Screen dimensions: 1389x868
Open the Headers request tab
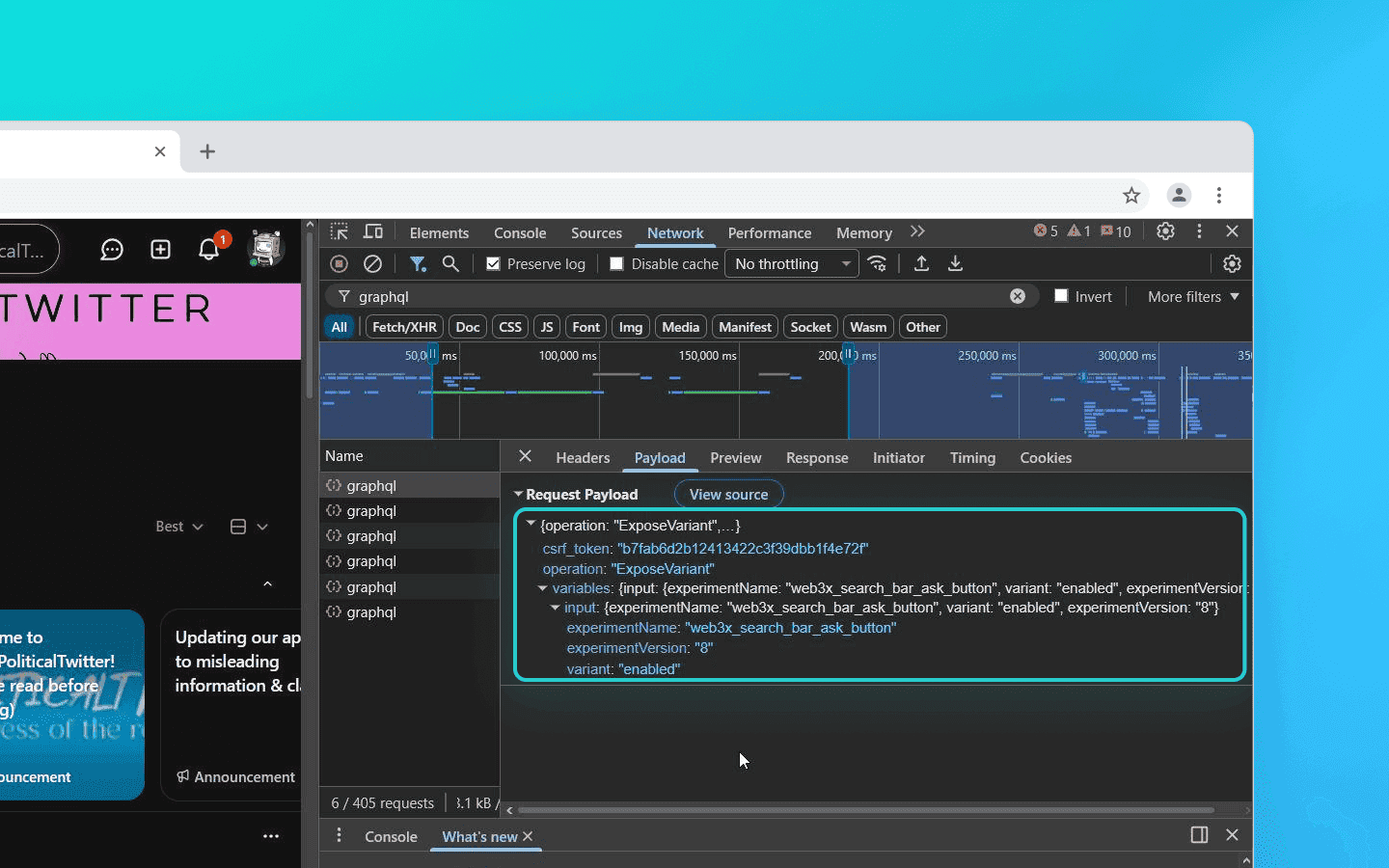coord(583,458)
